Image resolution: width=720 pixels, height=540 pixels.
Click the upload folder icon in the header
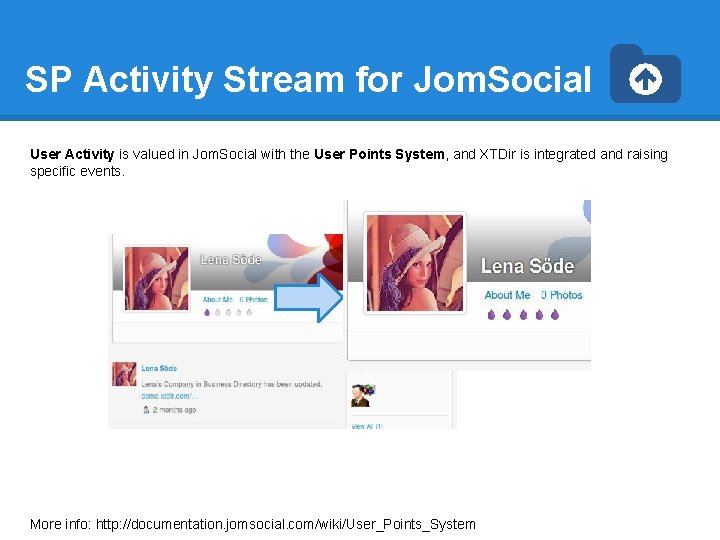pyautogui.click(x=645, y=73)
